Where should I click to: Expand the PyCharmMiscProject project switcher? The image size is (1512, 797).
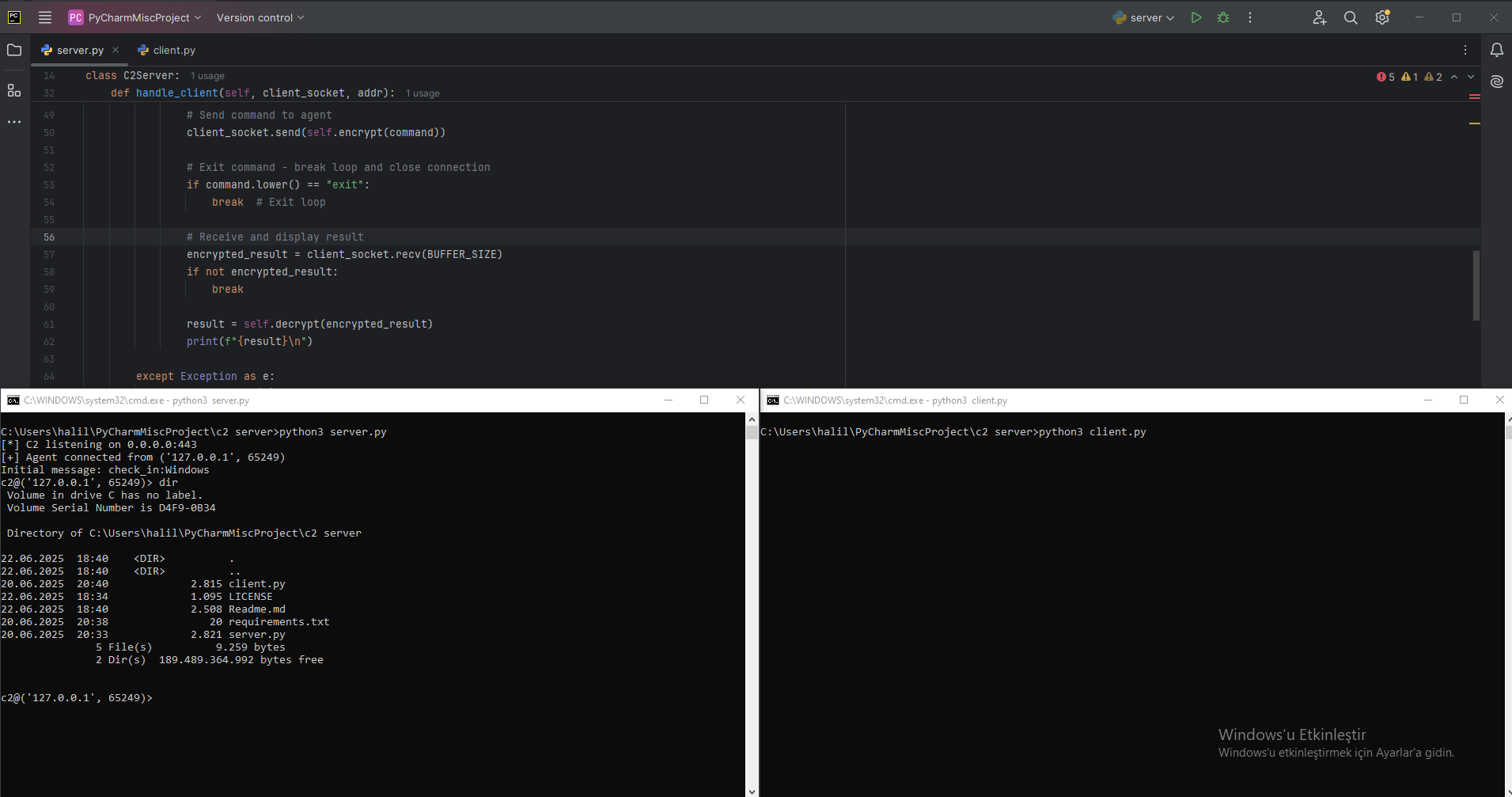click(x=199, y=17)
